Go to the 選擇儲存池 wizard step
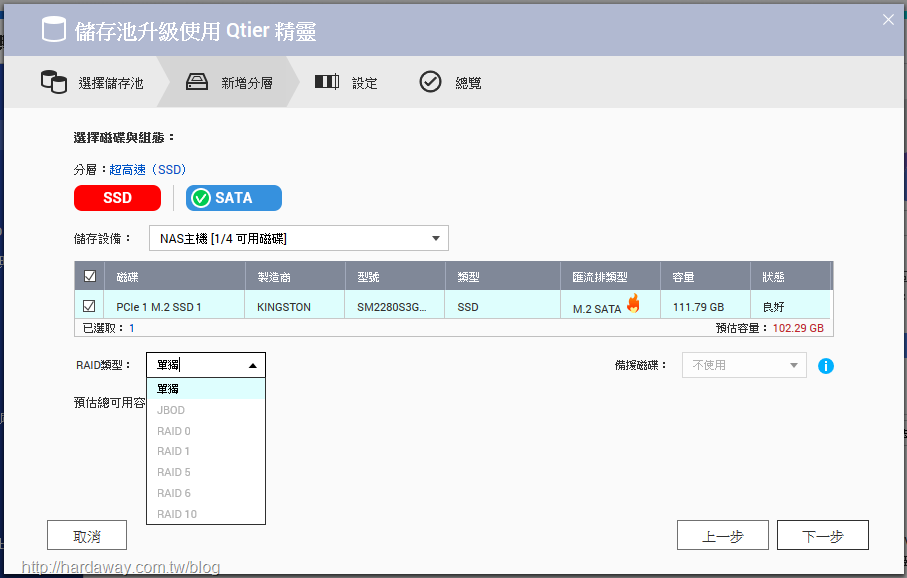This screenshot has width=907, height=578. coord(93,82)
